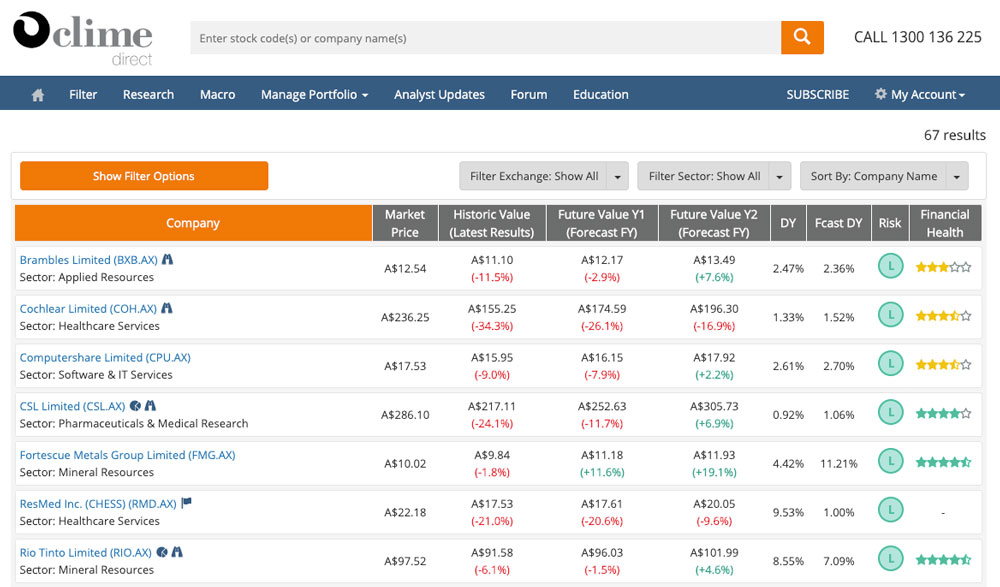Open the Macro nav item
The width and height of the screenshot is (1000, 587).
(x=217, y=94)
